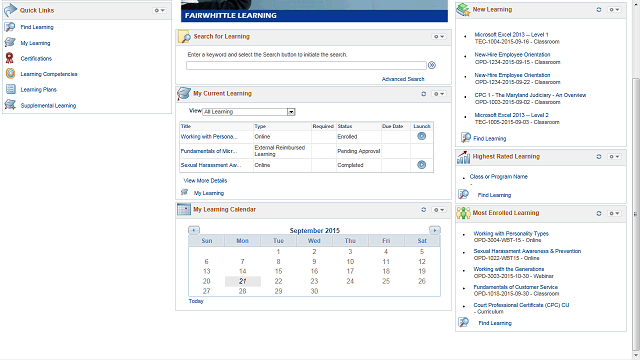Click the search icon beside the keyword field
Viewport: 640px width, 360px height.
point(432,65)
